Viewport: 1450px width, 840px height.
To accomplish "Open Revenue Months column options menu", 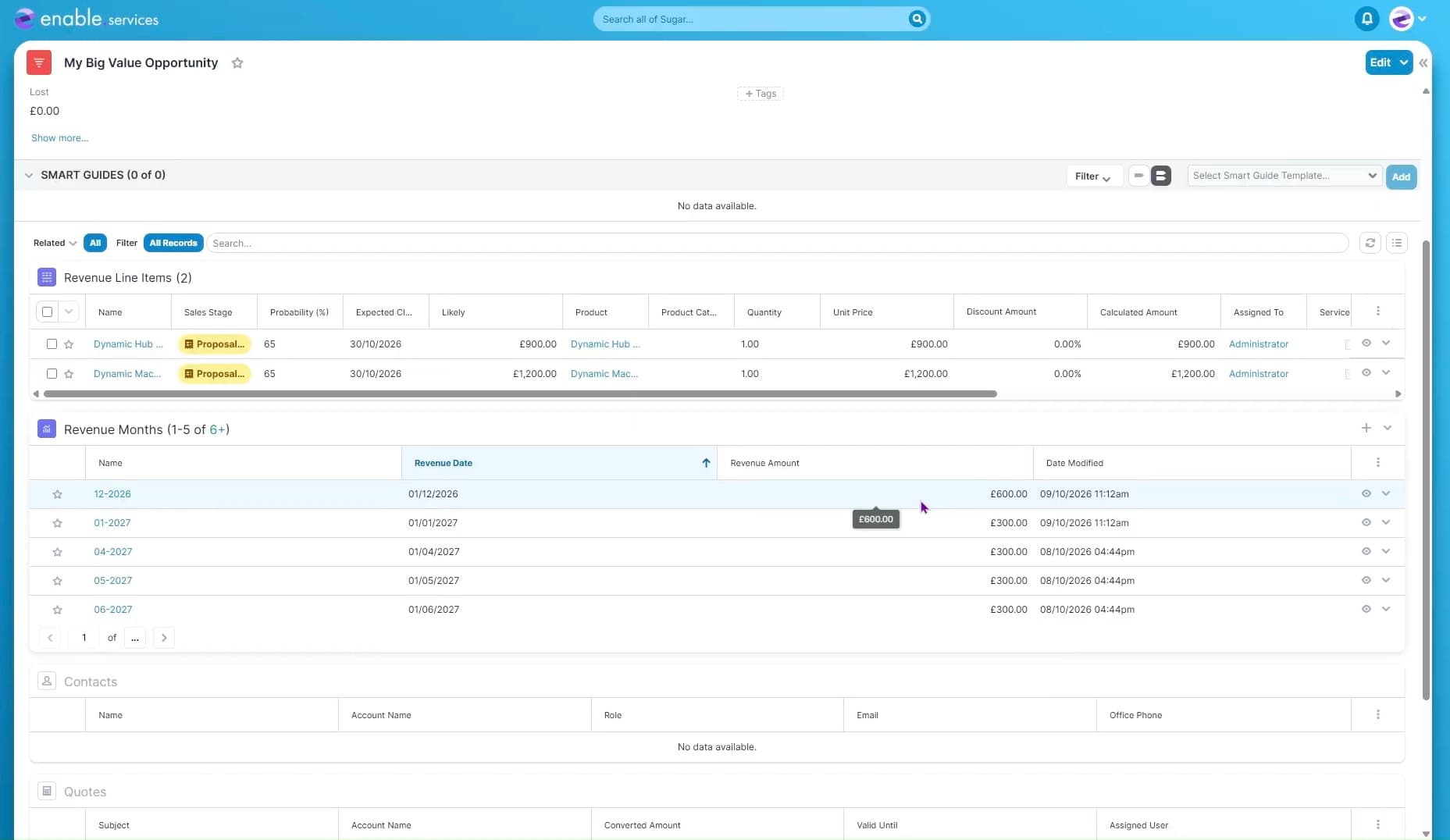I will (x=1378, y=463).
